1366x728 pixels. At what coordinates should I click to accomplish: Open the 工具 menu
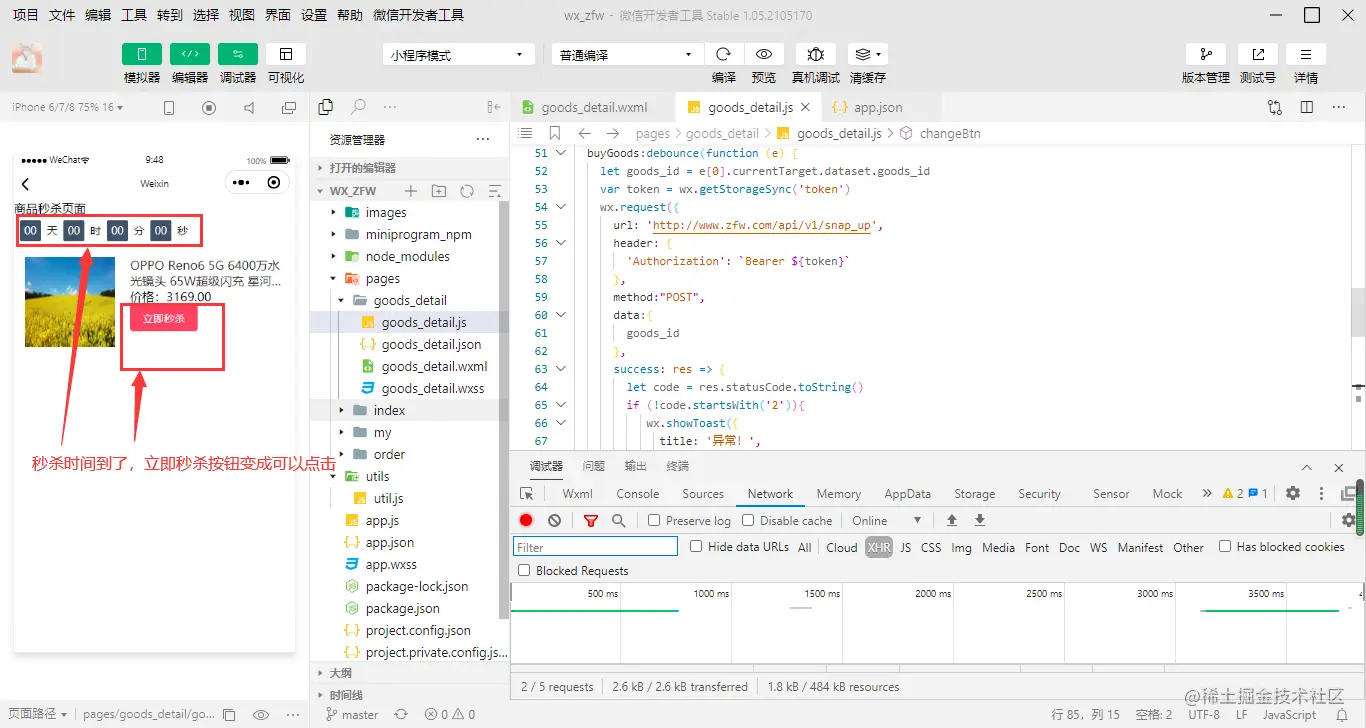point(134,15)
